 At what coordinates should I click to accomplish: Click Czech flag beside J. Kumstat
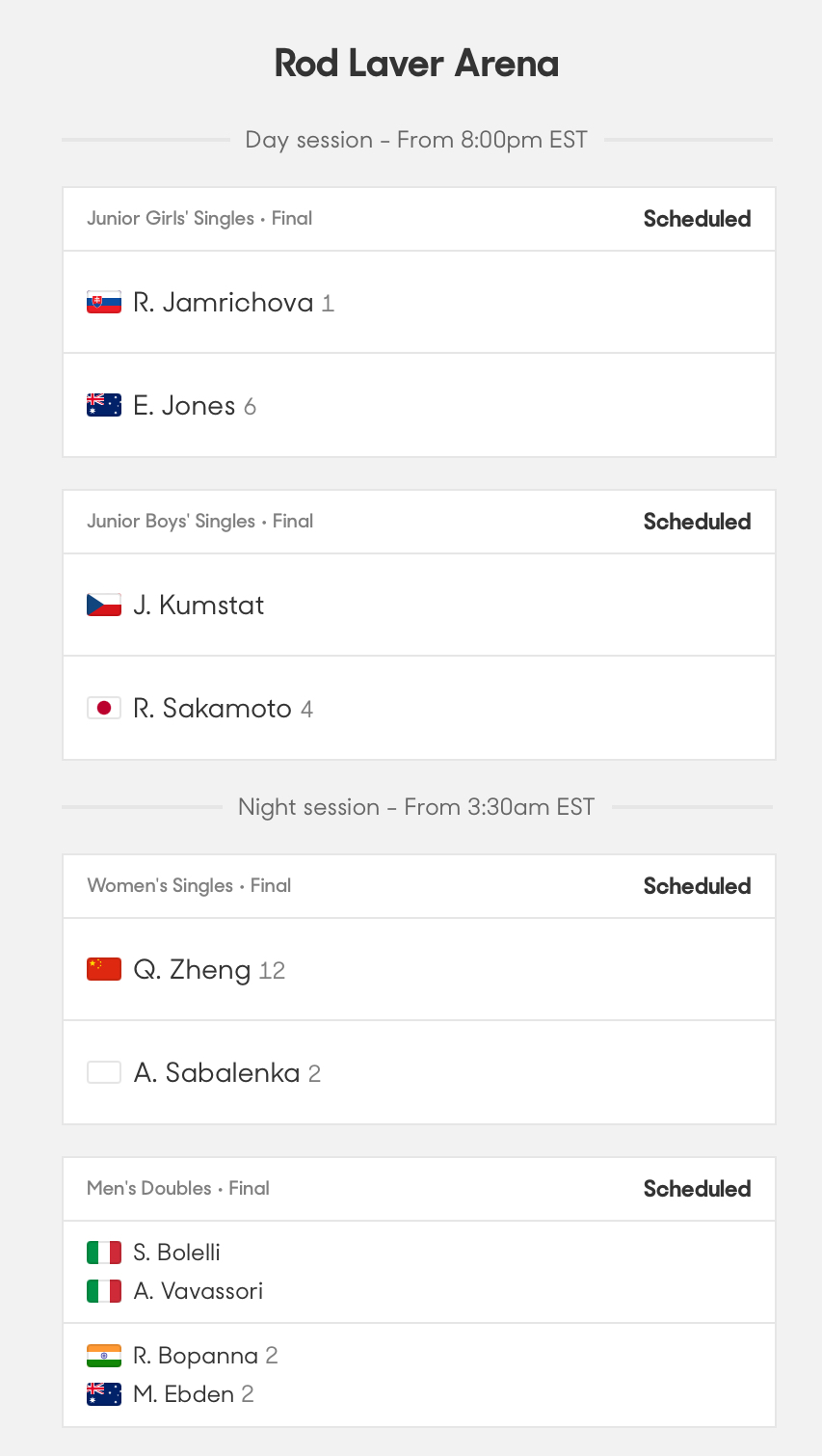click(x=104, y=605)
